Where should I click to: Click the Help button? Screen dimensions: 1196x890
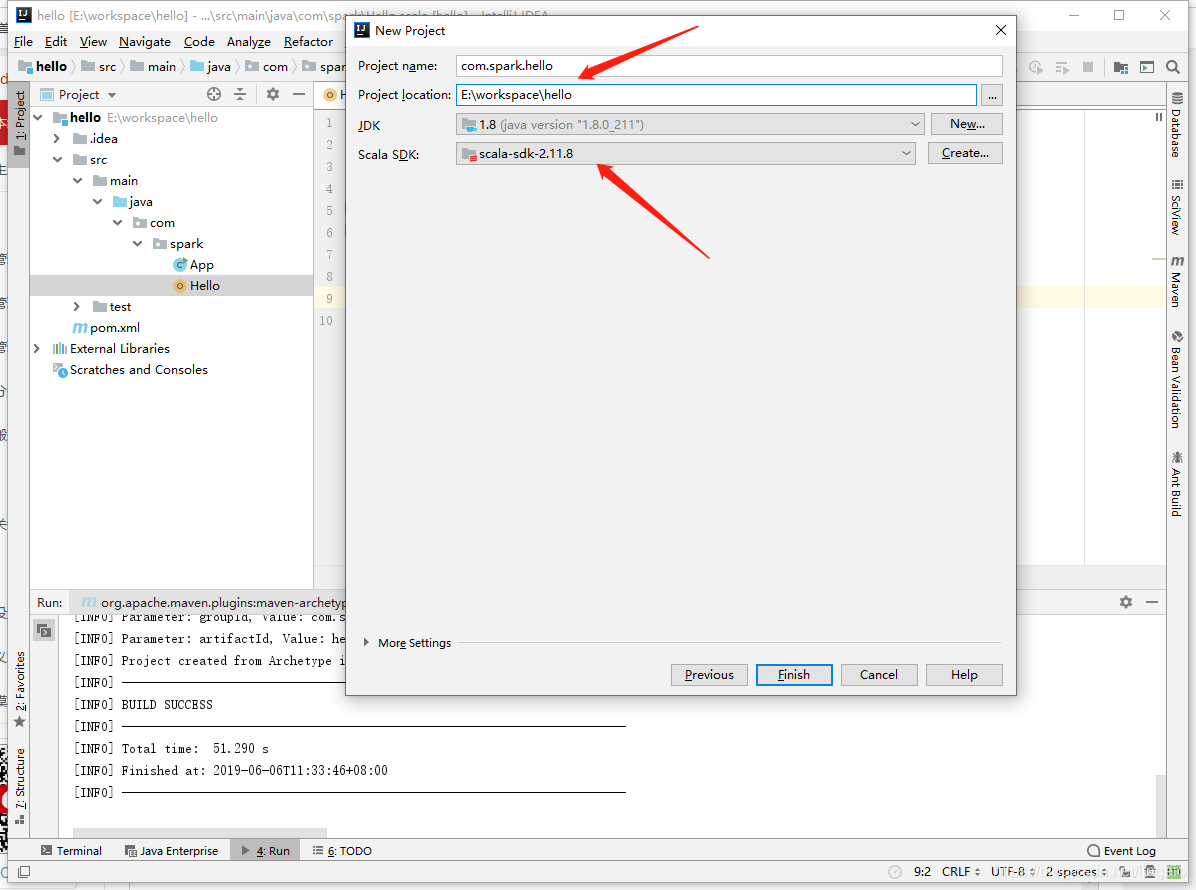(964, 675)
